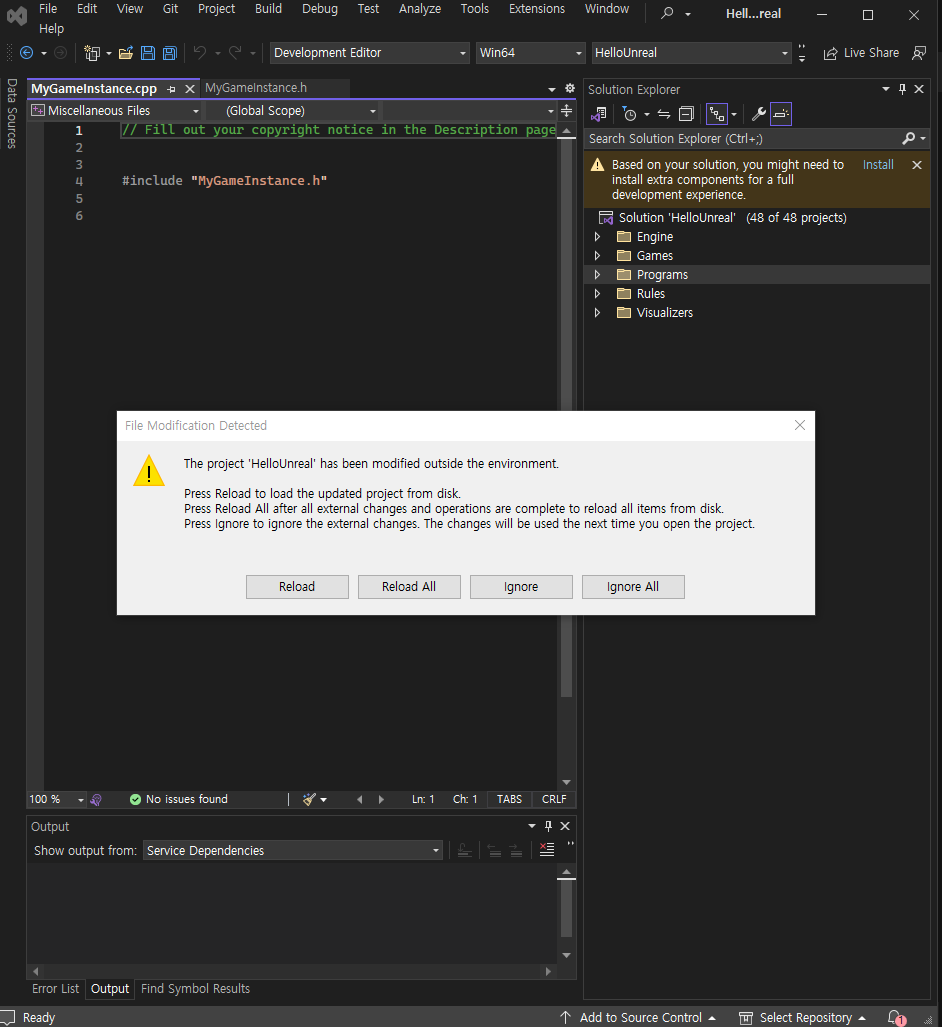Expand the Games folder node
This screenshot has height=1027, width=942.
click(x=597, y=255)
